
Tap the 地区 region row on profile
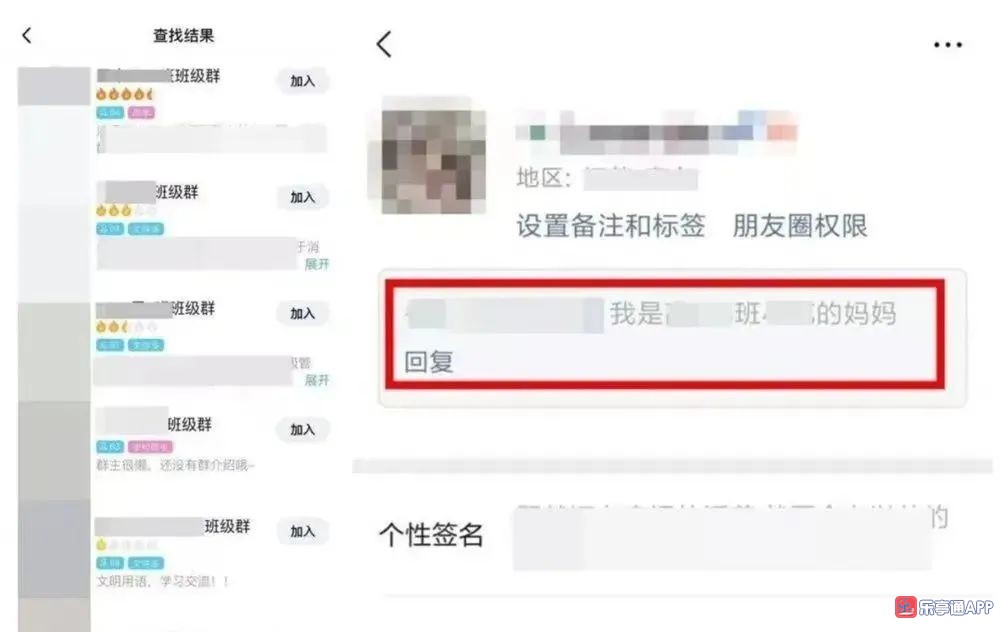[607, 177]
